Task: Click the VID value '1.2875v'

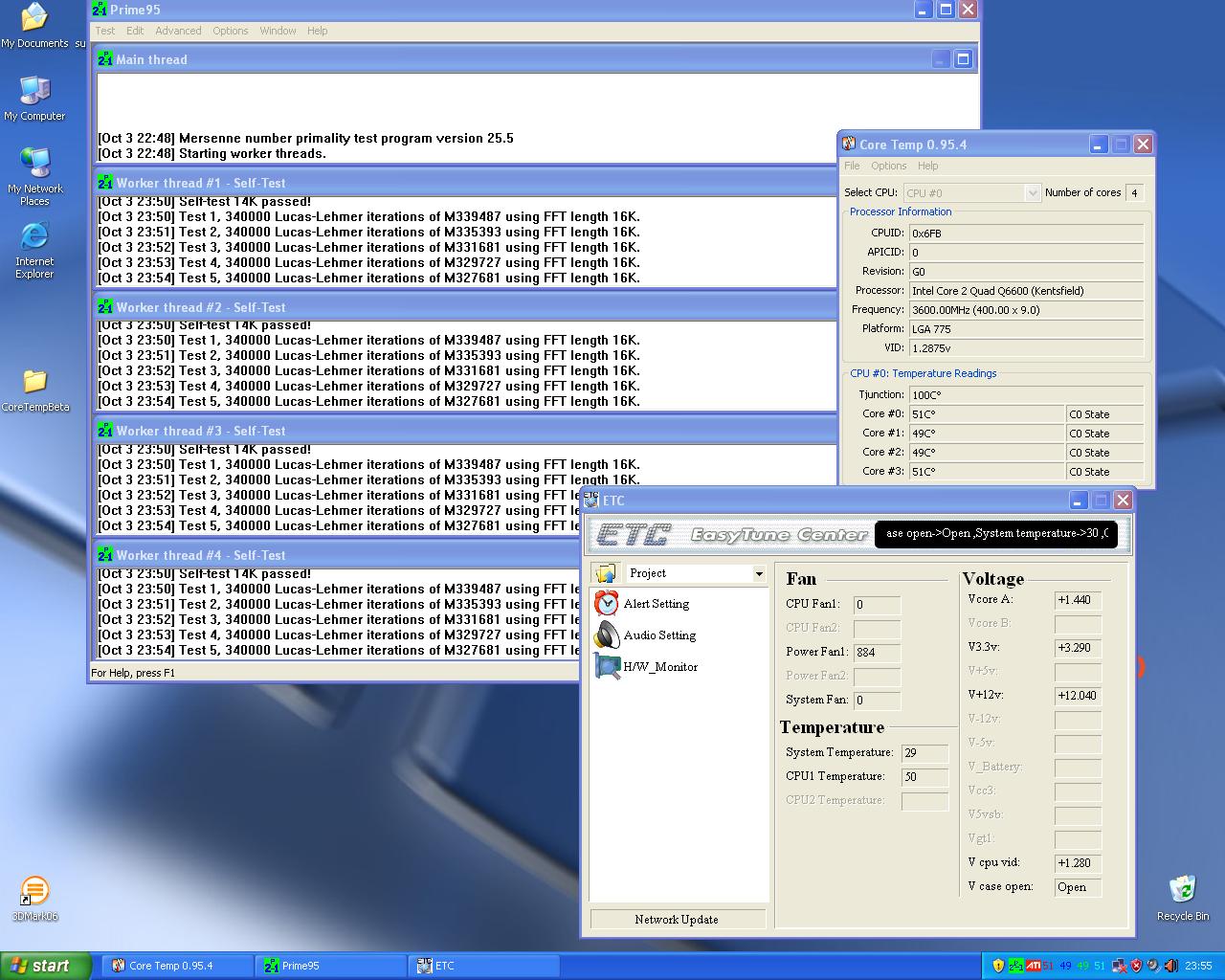Action: pos(931,348)
